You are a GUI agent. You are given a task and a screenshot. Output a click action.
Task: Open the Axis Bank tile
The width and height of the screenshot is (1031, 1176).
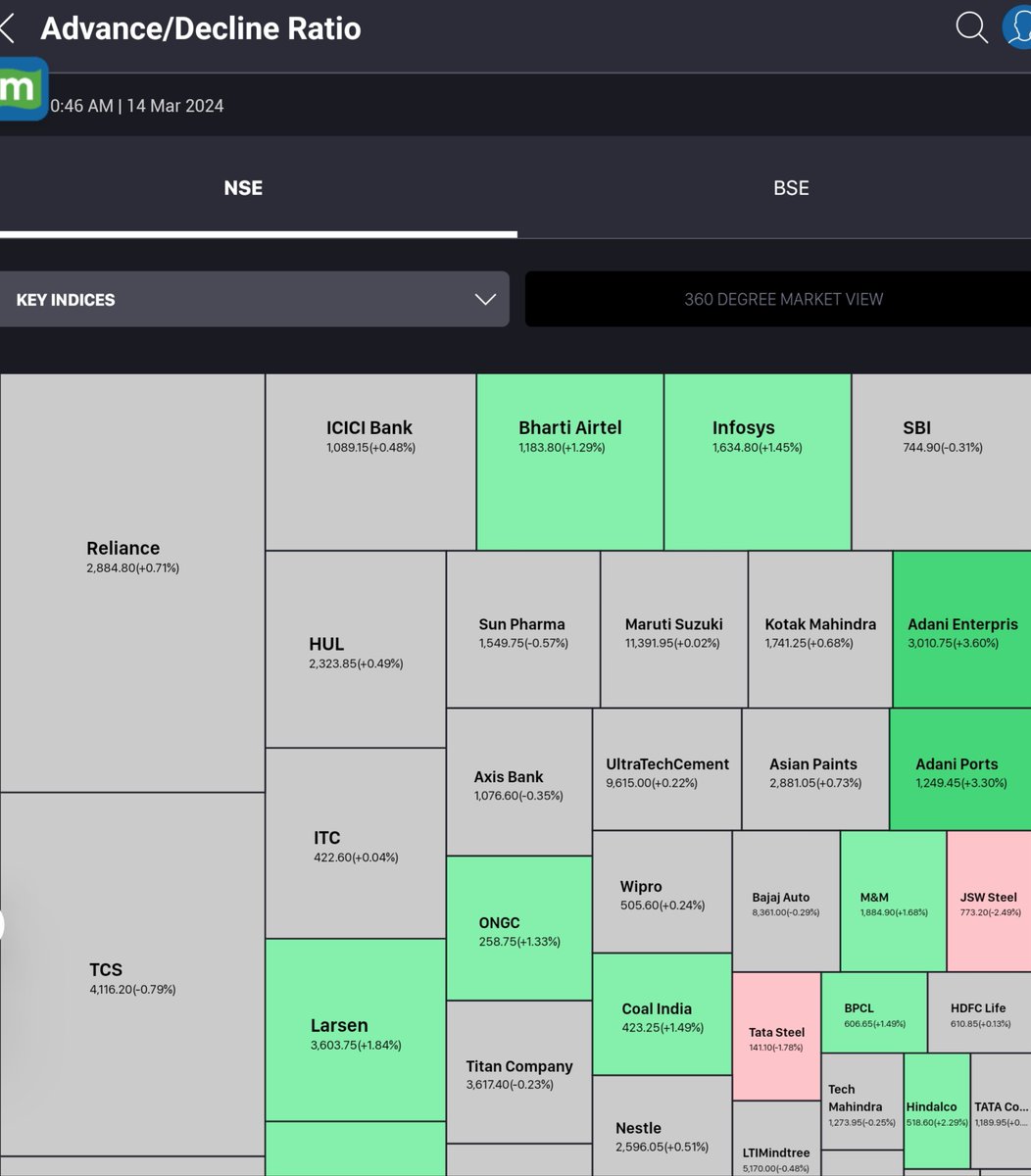point(519,782)
